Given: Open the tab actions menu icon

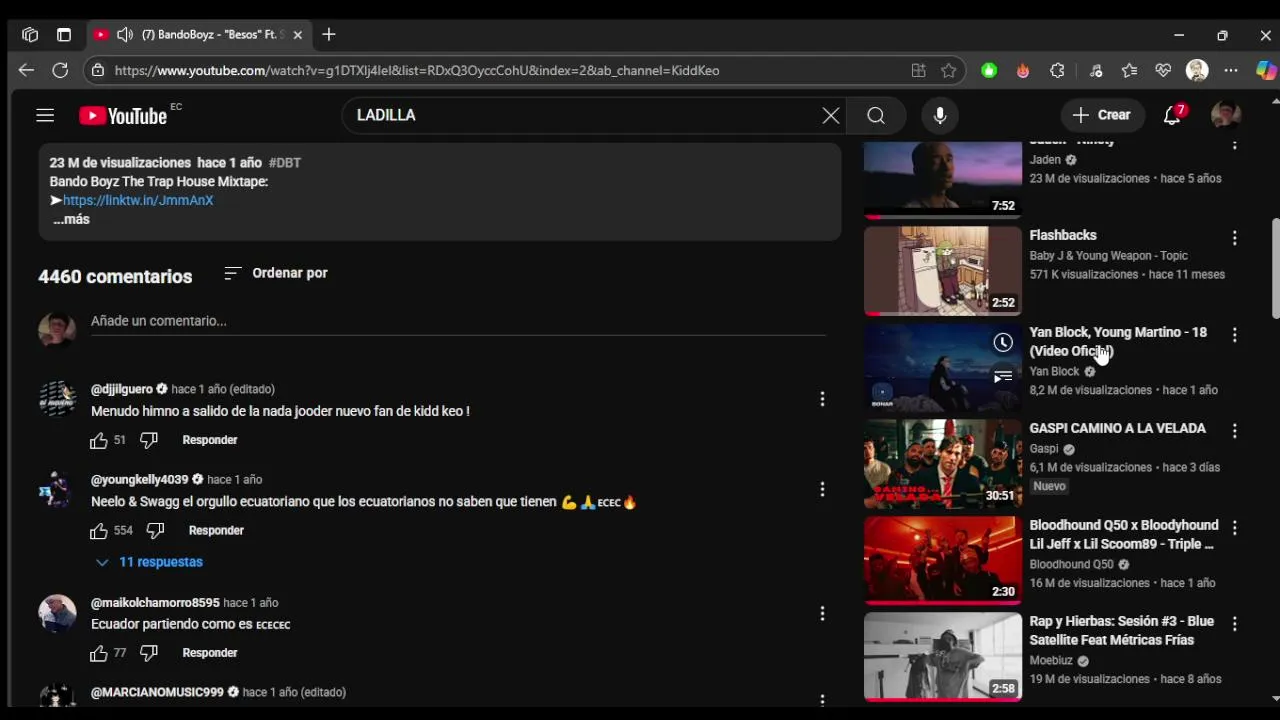Looking at the screenshot, I should pos(64,35).
